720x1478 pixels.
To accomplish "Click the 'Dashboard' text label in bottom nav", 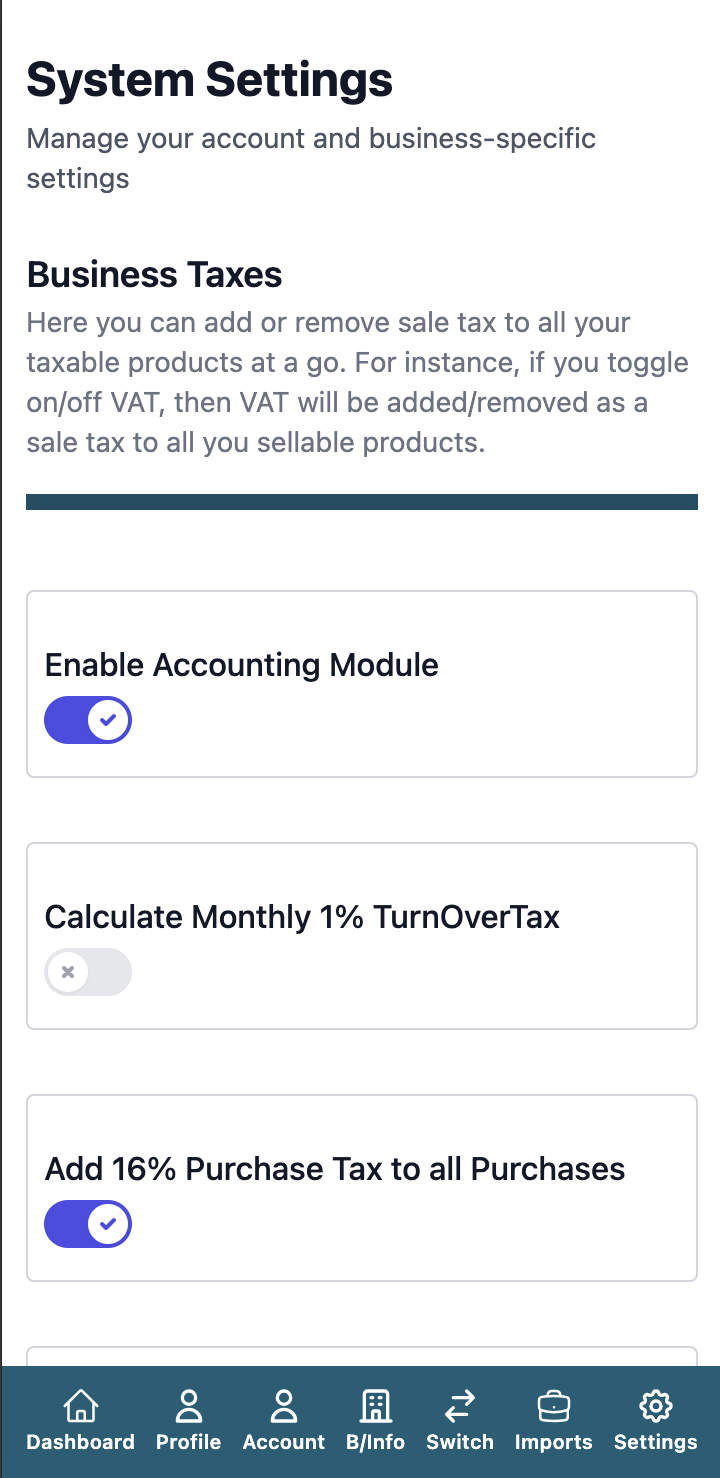I will click(80, 1442).
